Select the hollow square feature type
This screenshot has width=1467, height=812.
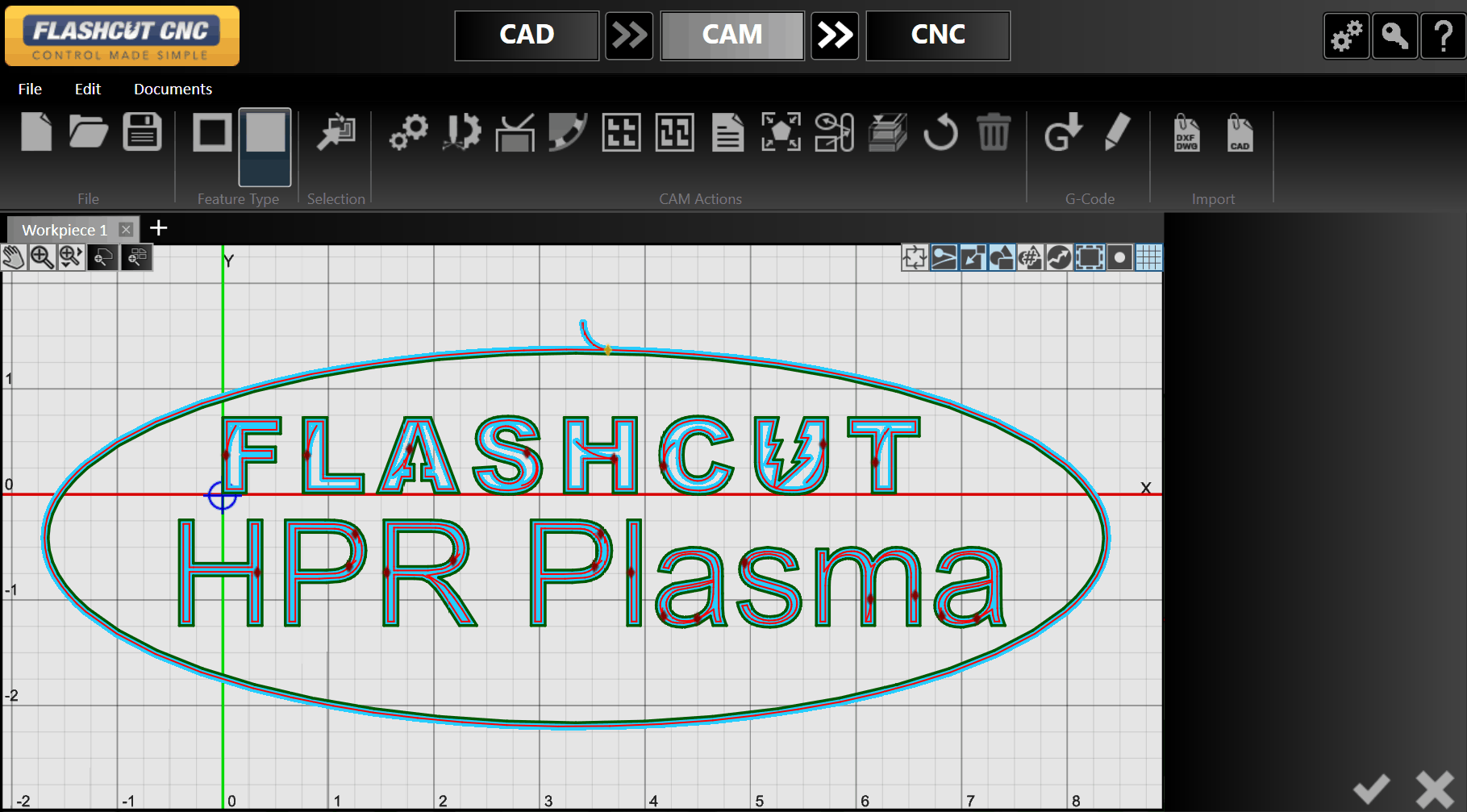[213, 132]
